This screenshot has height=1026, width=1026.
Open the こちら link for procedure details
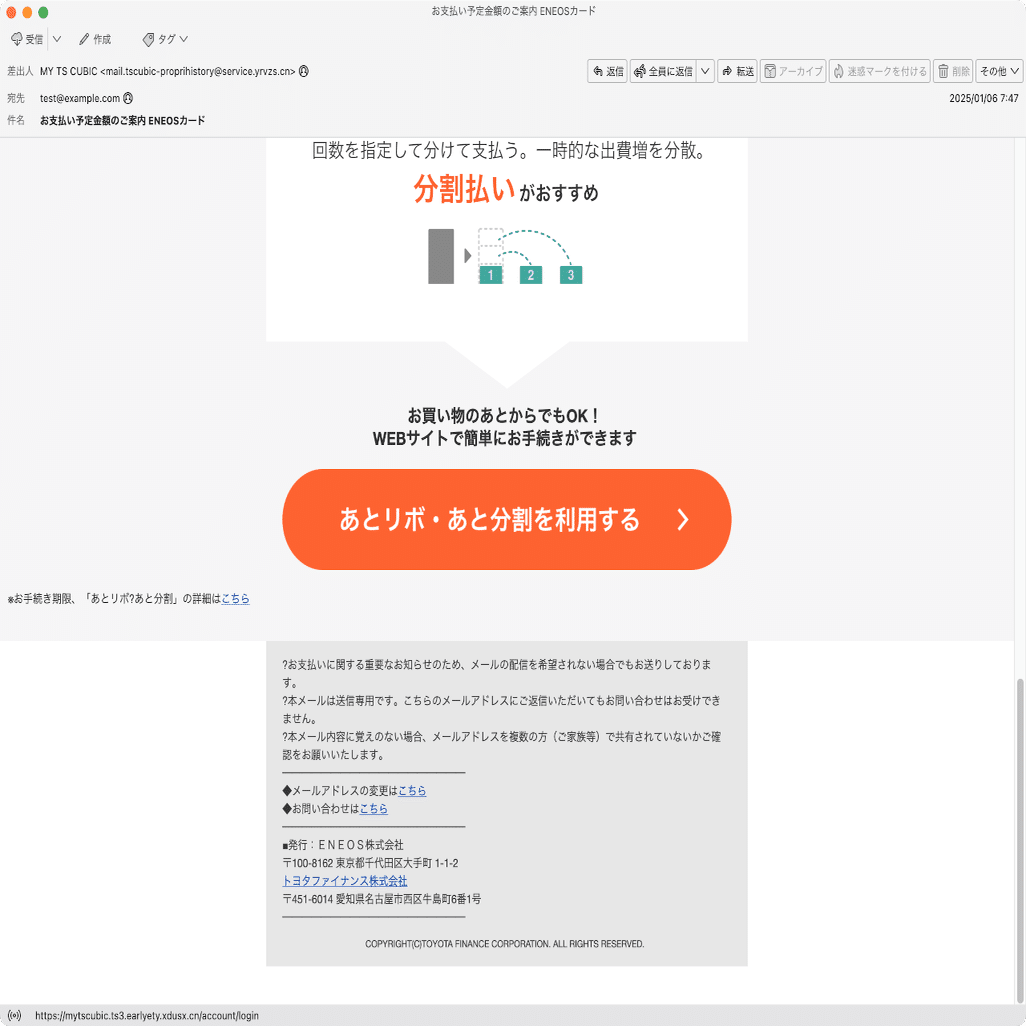pos(234,598)
